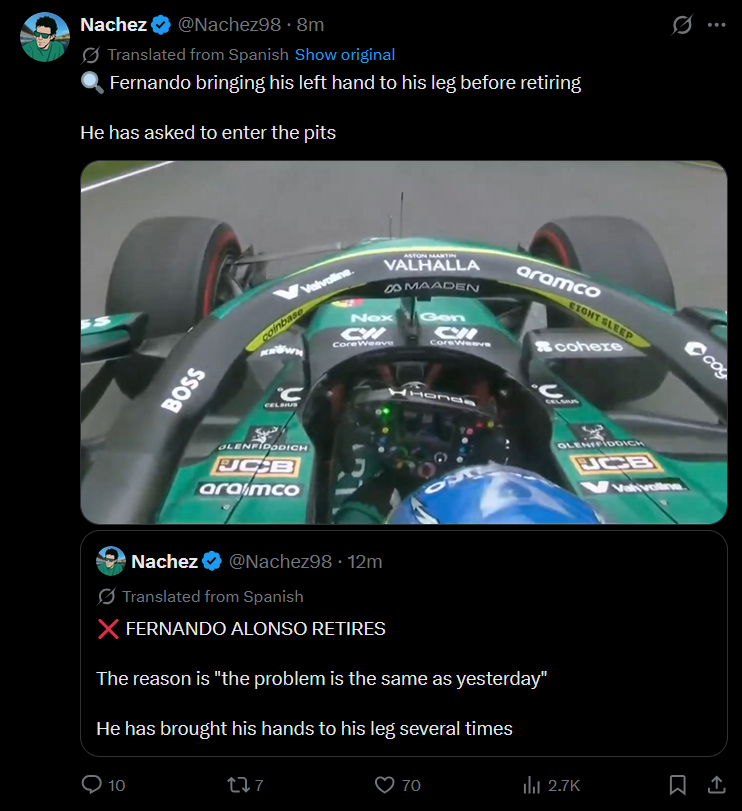Repost this tweet via retweet icon
The height and width of the screenshot is (811, 742).
click(x=238, y=785)
